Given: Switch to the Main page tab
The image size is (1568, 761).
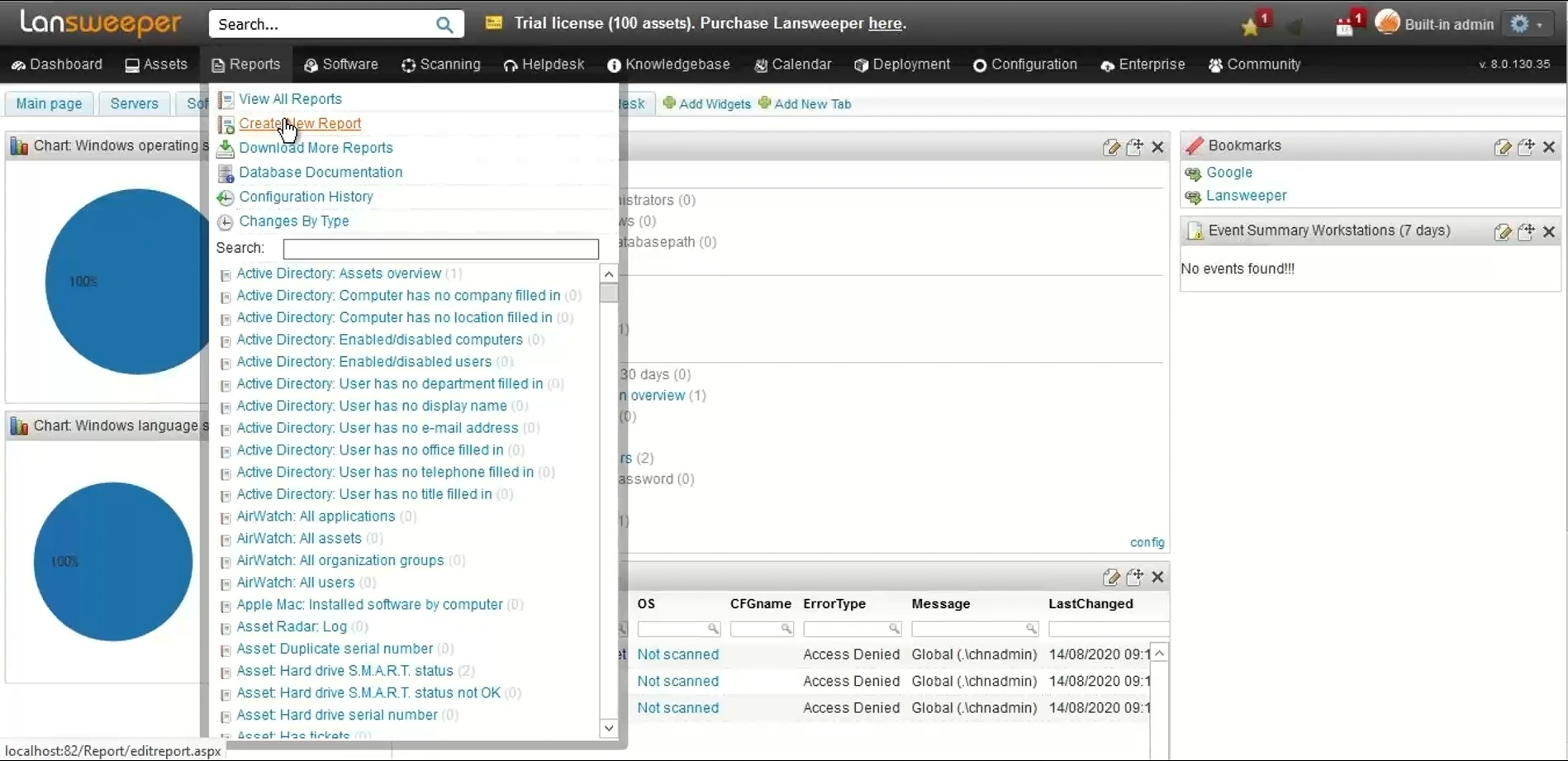Looking at the screenshot, I should (49, 104).
